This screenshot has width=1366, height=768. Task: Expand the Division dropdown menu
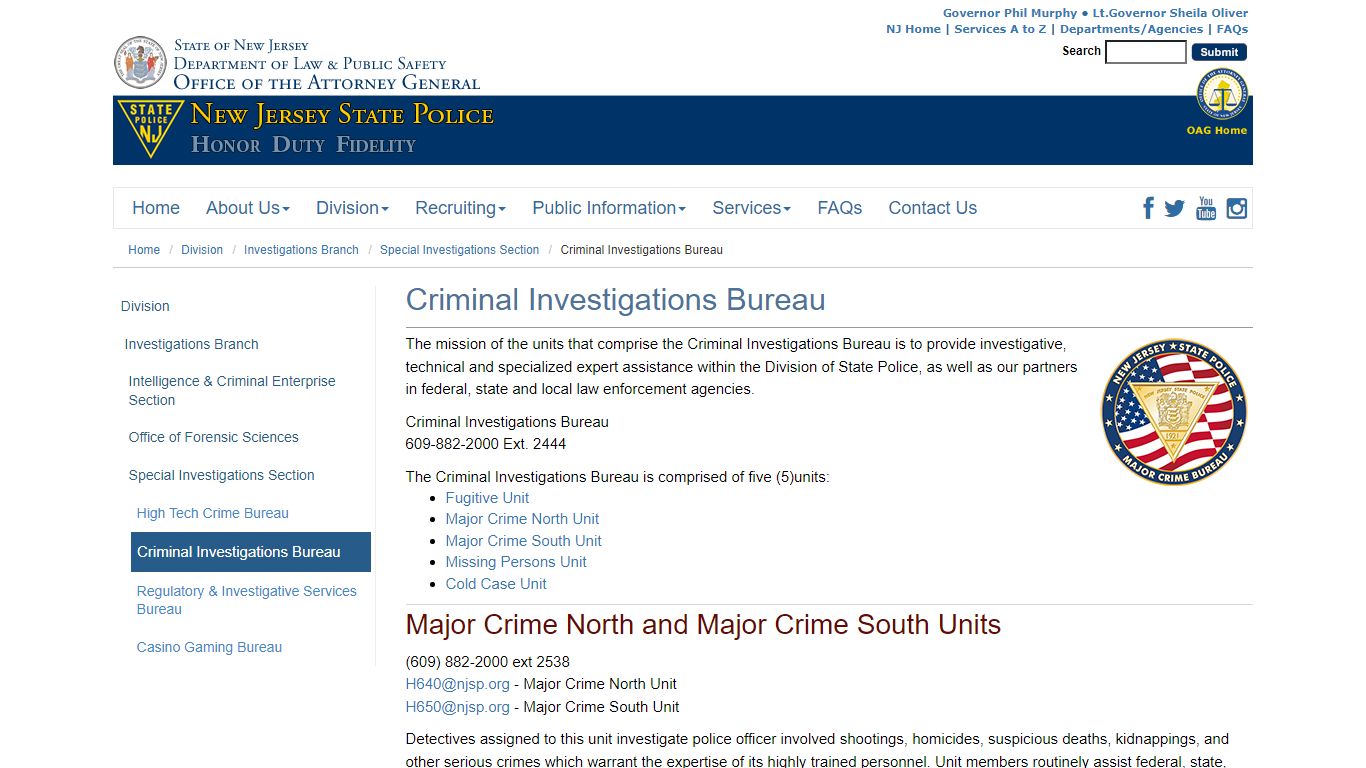[x=352, y=208]
